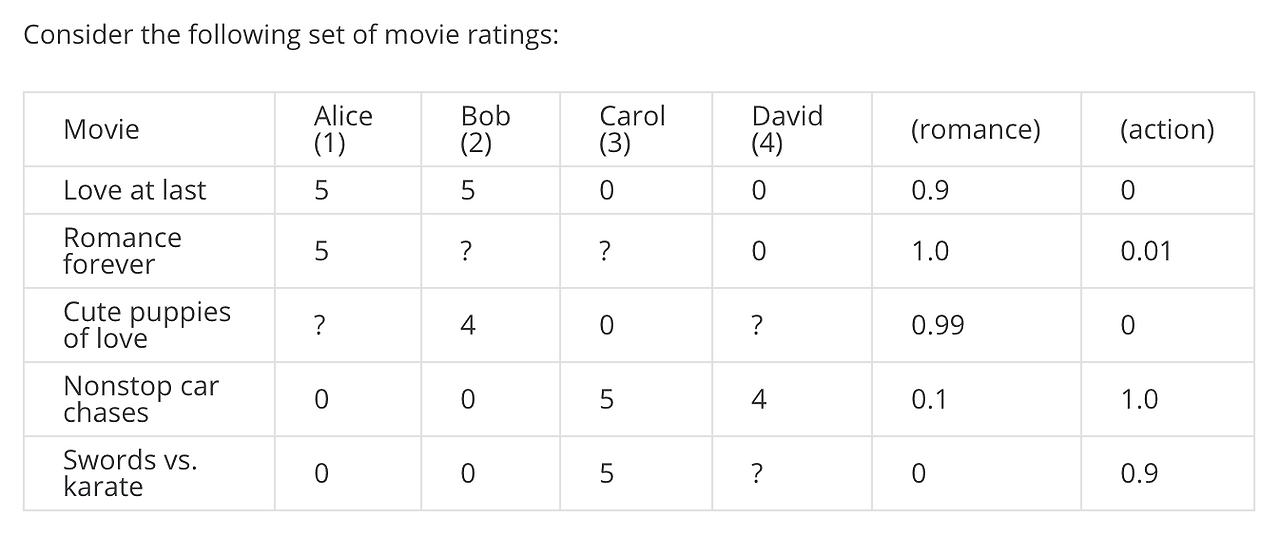
Task: Select David's rating 4 for Nonstop car chases
Action: coord(759,400)
